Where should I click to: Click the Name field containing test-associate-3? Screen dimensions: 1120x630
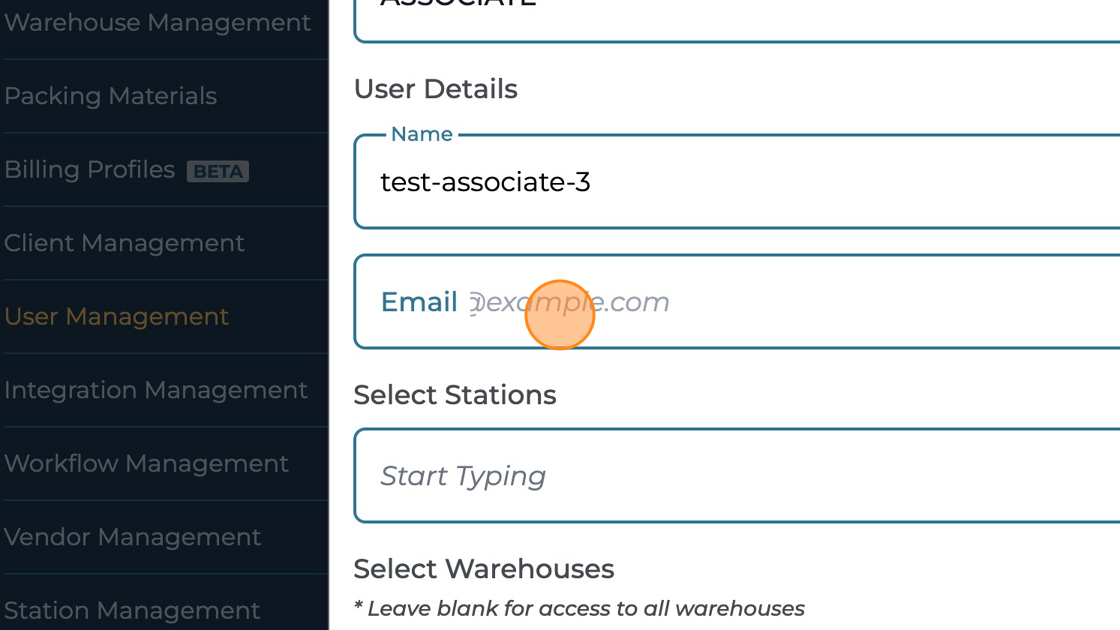(736, 182)
